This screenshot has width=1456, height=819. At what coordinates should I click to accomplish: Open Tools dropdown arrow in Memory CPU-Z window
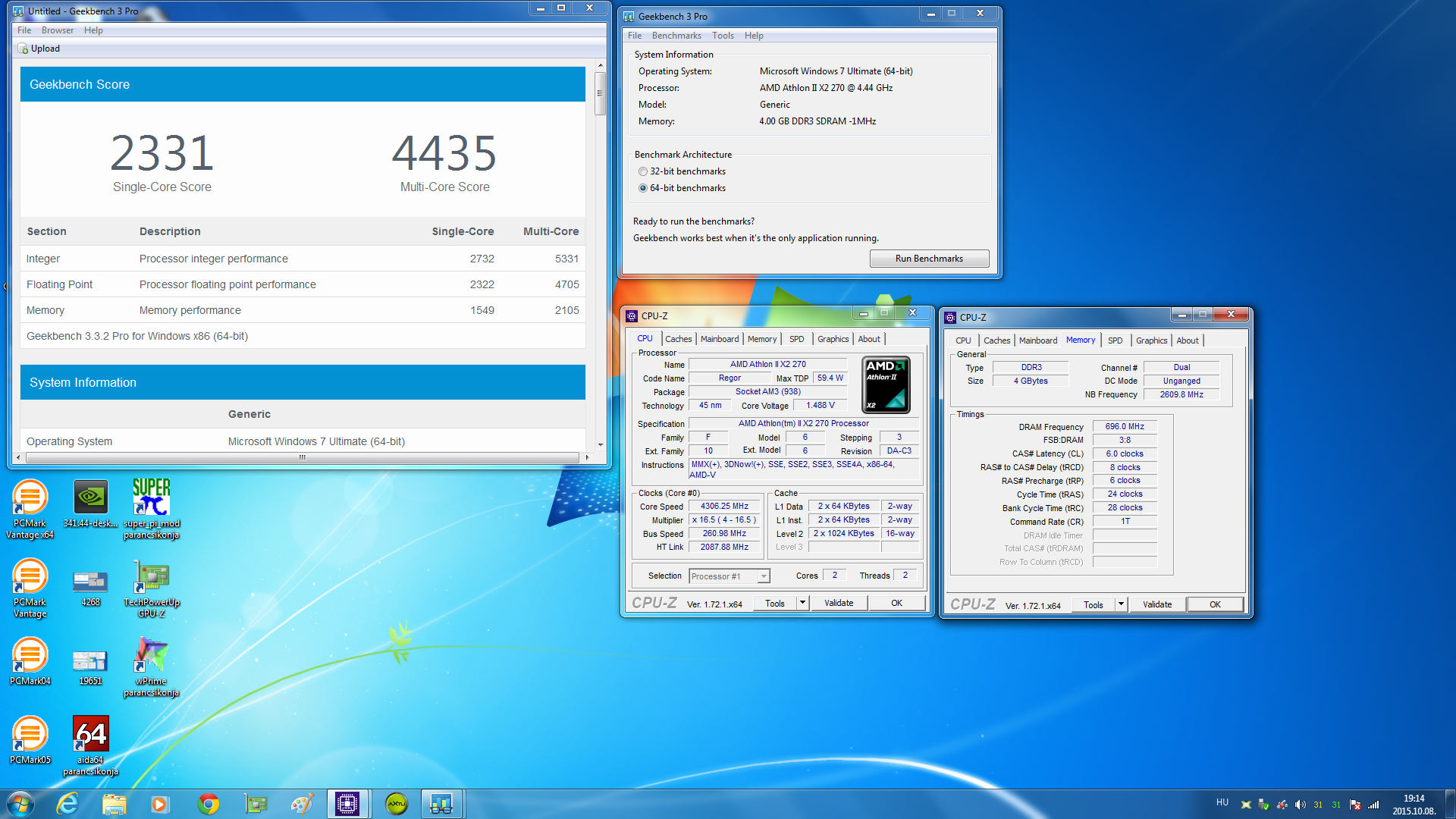[x=1121, y=604]
